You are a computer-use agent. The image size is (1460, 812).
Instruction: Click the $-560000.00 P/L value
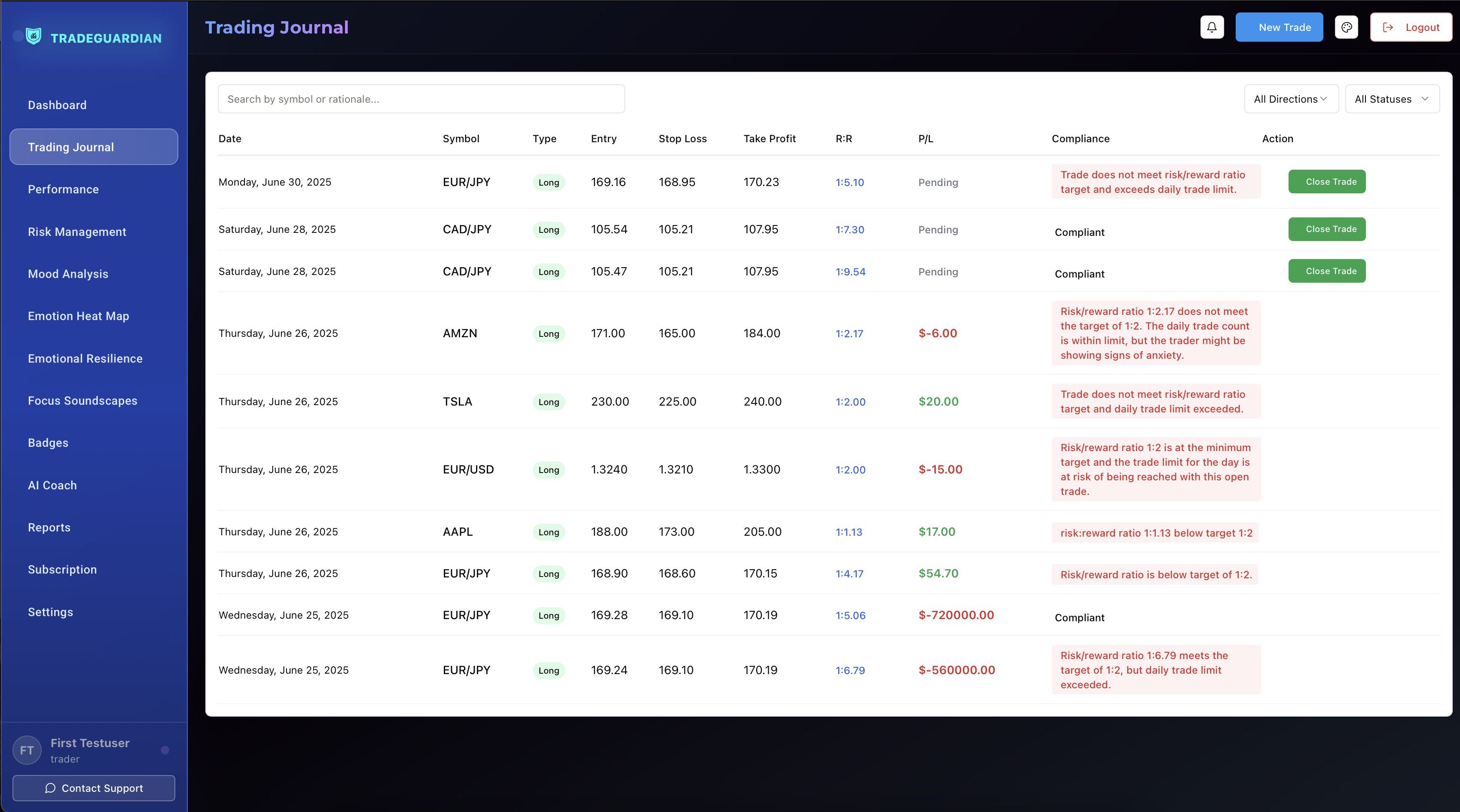(957, 670)
